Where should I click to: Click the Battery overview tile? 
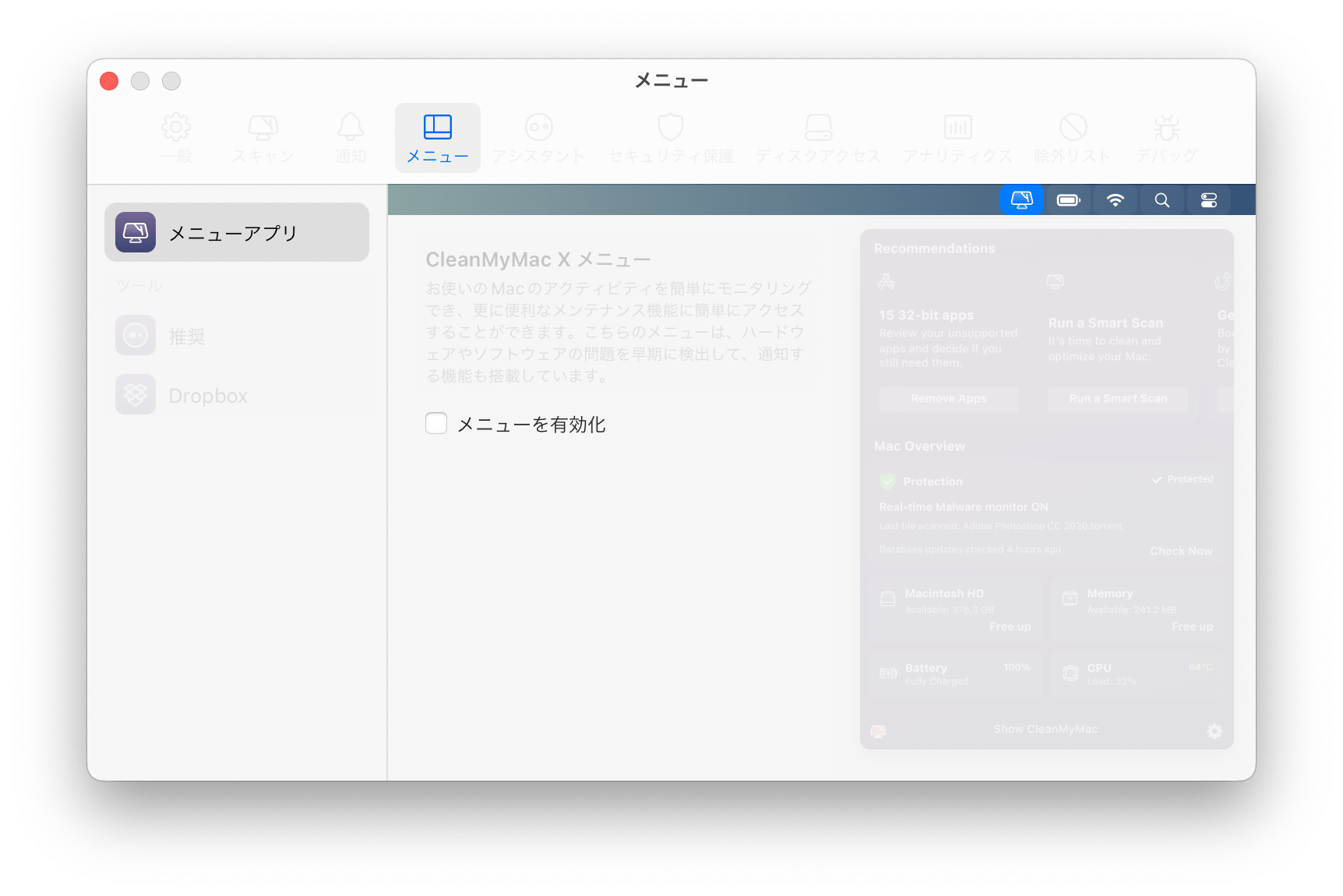click(x=955, y=674)
